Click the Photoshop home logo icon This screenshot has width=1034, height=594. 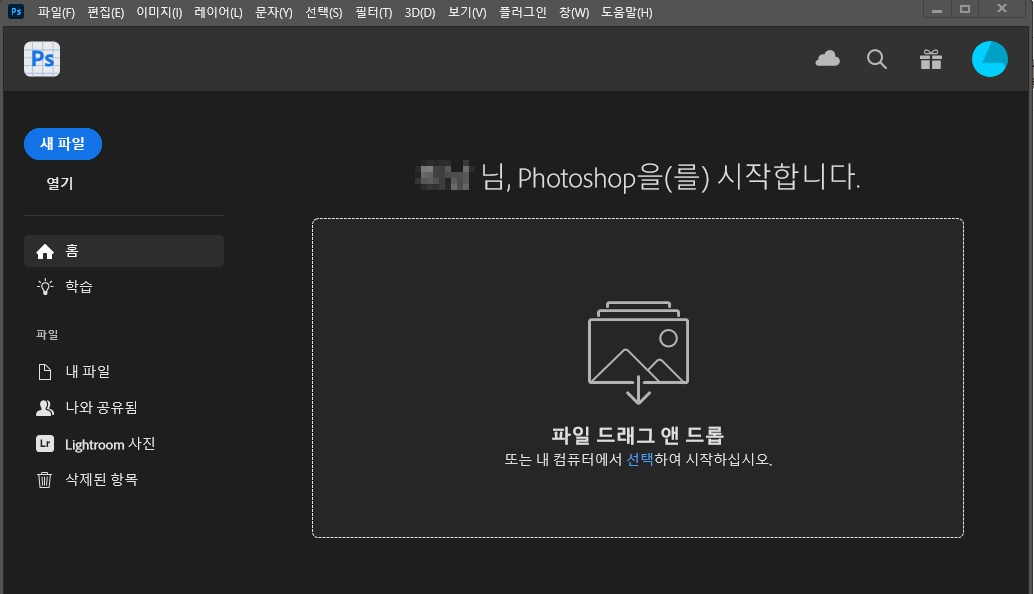[x=42, y=59]
